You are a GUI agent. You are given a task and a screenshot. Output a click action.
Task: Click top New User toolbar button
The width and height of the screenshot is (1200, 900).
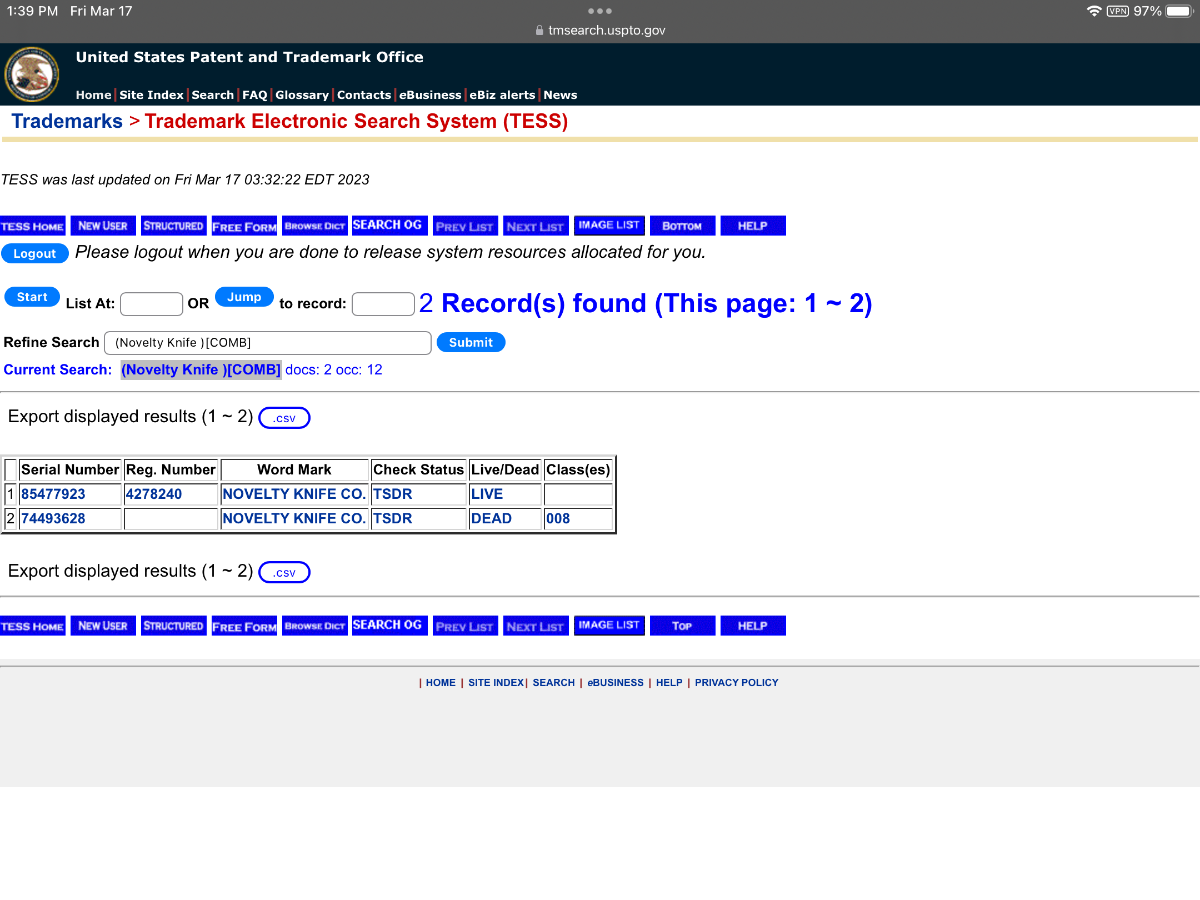[x=103, y=226]
